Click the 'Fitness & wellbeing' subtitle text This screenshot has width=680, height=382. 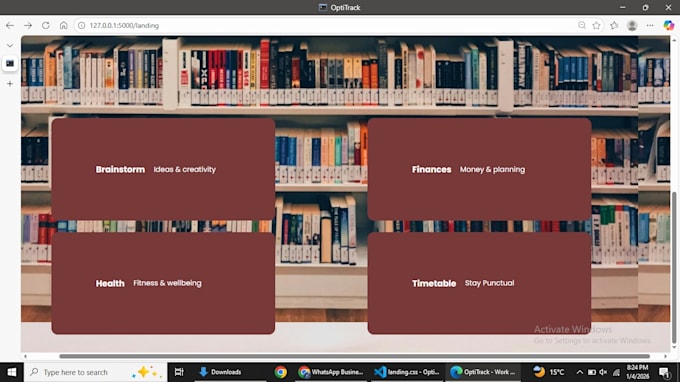click(x=167, y=283)
